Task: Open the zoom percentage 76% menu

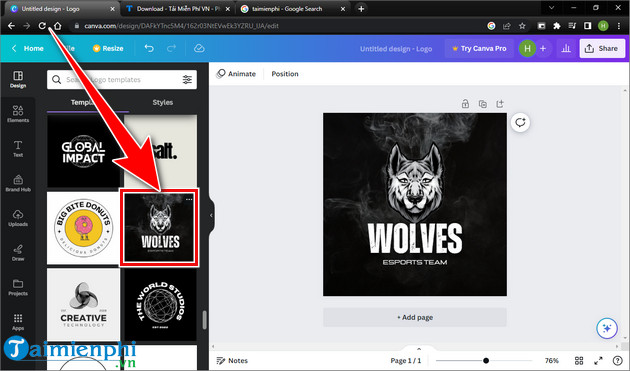Action: pyautogui.click(x=551, y=361)
